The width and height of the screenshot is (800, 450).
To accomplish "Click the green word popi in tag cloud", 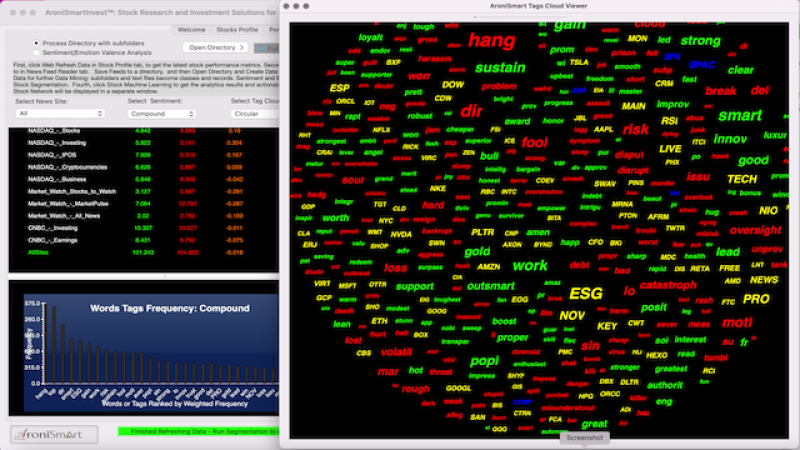I will (x=484, y=361).
